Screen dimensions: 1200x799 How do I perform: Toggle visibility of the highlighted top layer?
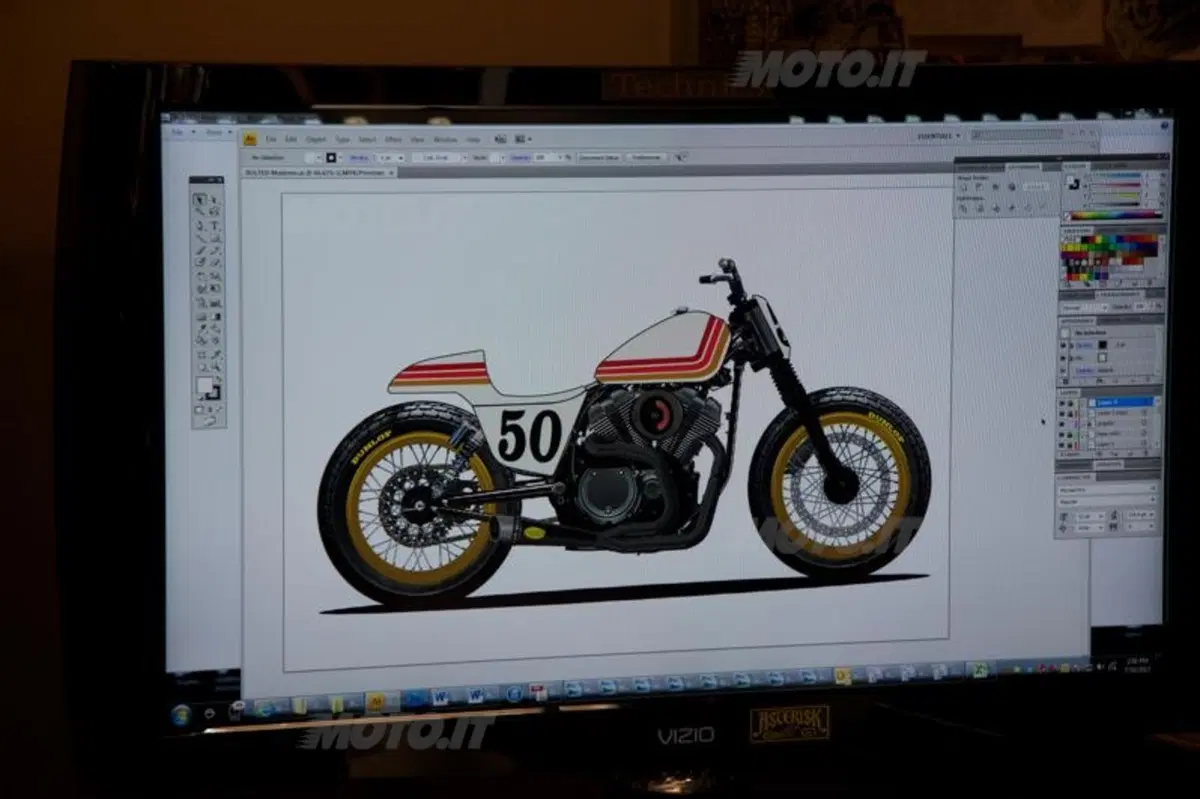pyautogui.click(x=1061, y=403)
